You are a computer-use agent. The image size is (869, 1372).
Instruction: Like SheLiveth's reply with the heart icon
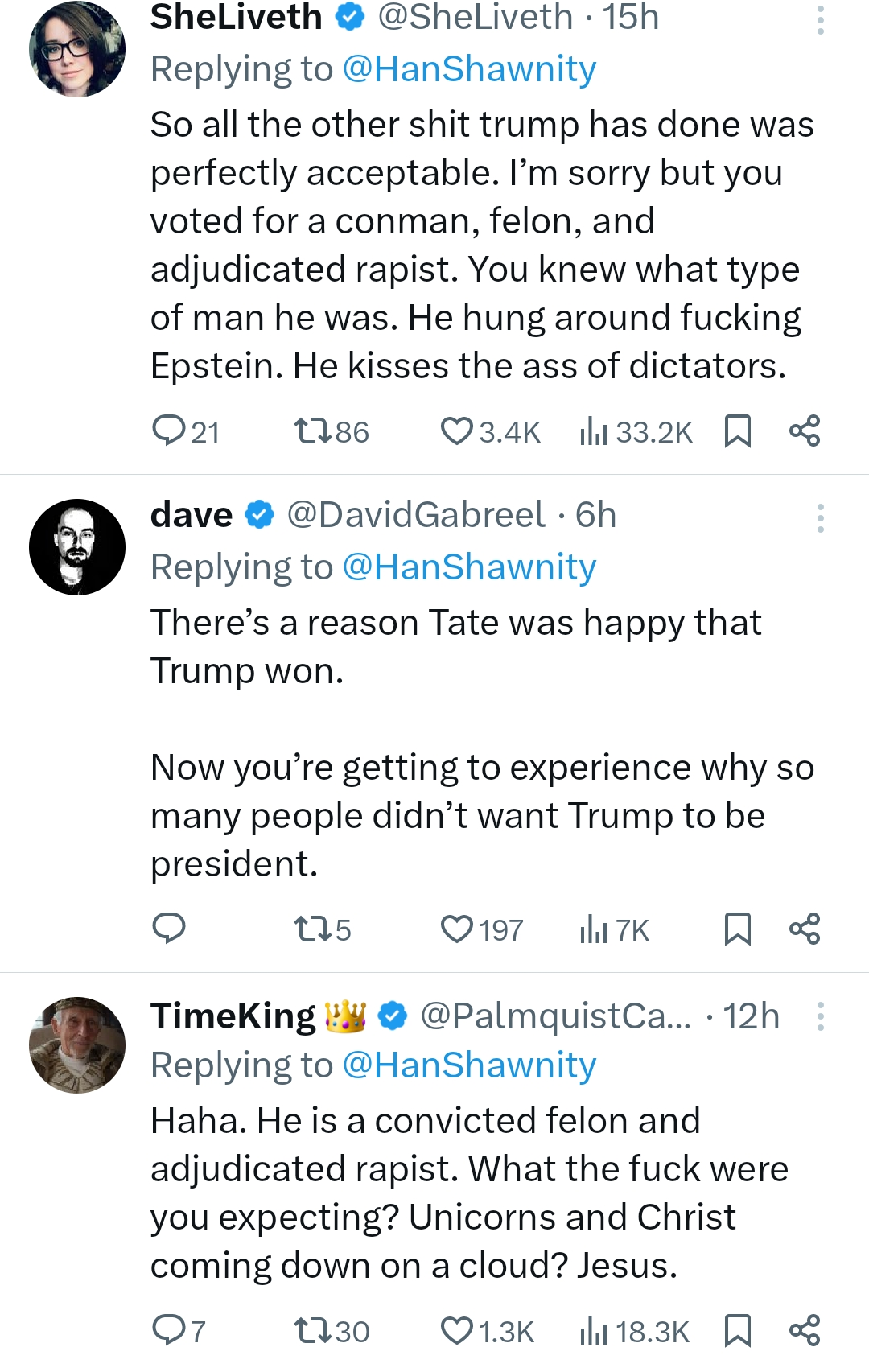[x=457, y=431]
